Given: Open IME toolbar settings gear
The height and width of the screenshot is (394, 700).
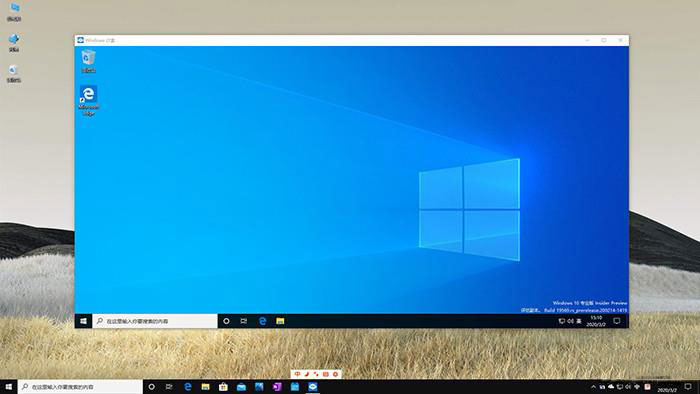Looking at the screenshot, I should (x=335, y=374).
